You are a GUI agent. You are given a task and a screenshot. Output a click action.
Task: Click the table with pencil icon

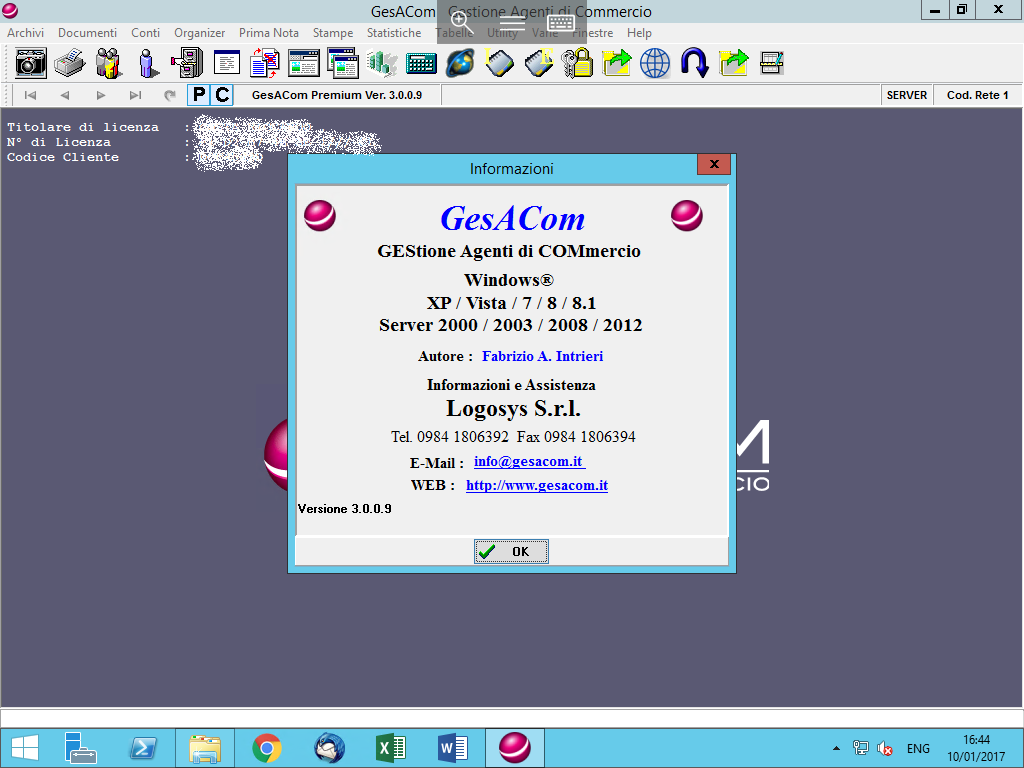[x=772, y=63]
